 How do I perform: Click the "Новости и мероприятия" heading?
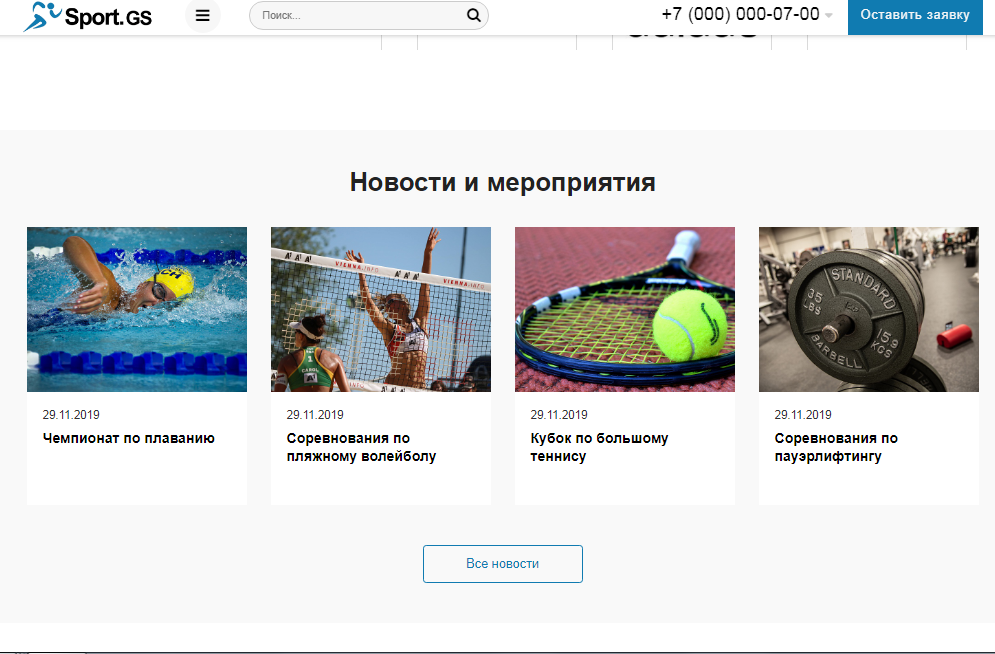pos(501,182)
